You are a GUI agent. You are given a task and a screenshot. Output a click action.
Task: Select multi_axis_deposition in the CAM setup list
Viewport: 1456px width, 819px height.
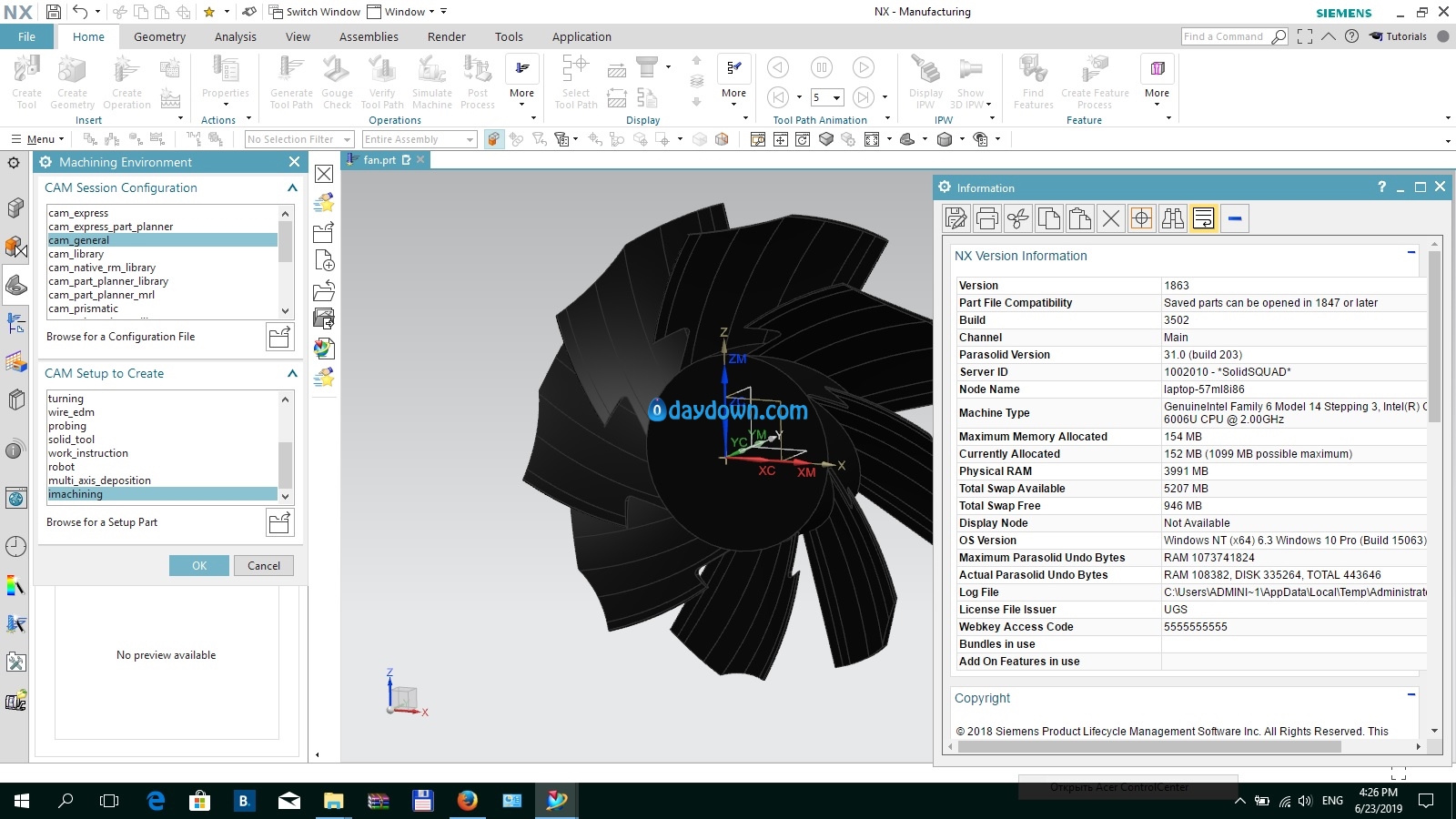[x=162, y=480]
